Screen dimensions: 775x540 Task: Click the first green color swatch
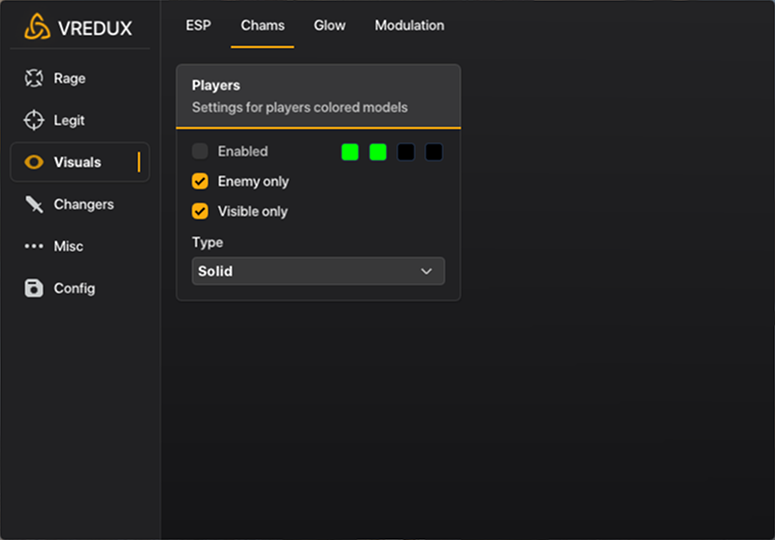pos(350,152)
